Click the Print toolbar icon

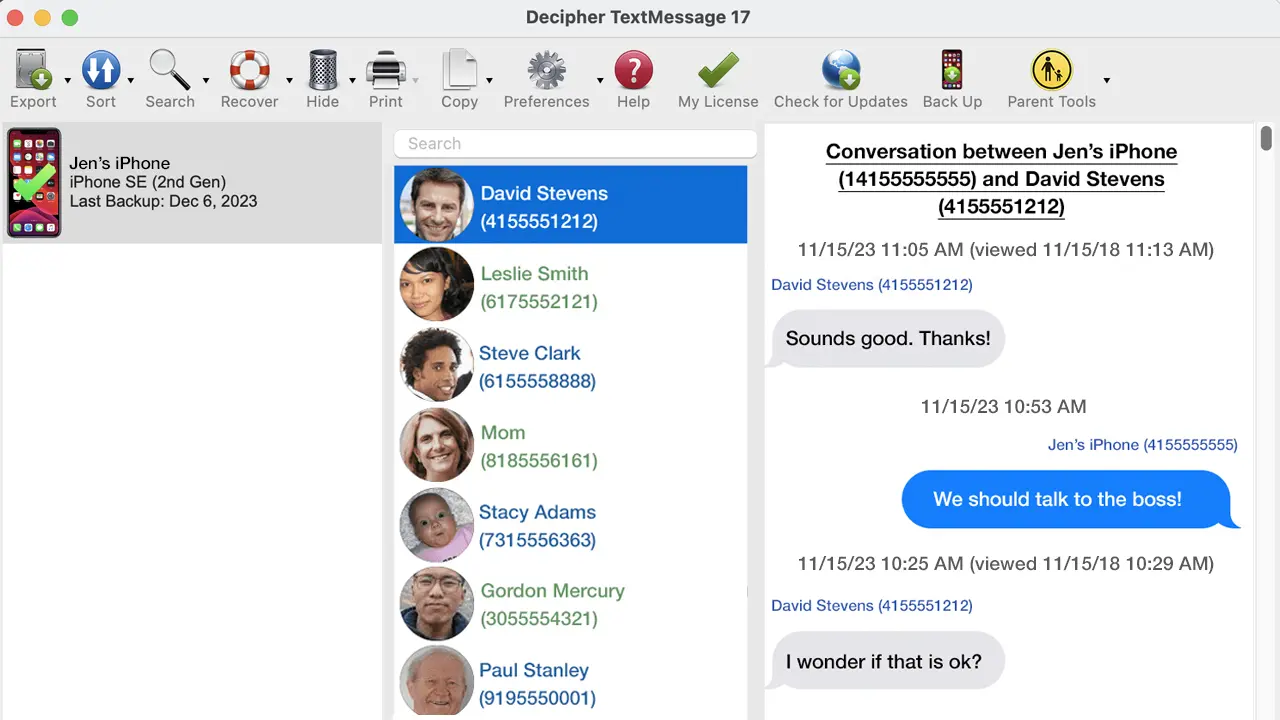pyautogui.click(x=385, y=71)
